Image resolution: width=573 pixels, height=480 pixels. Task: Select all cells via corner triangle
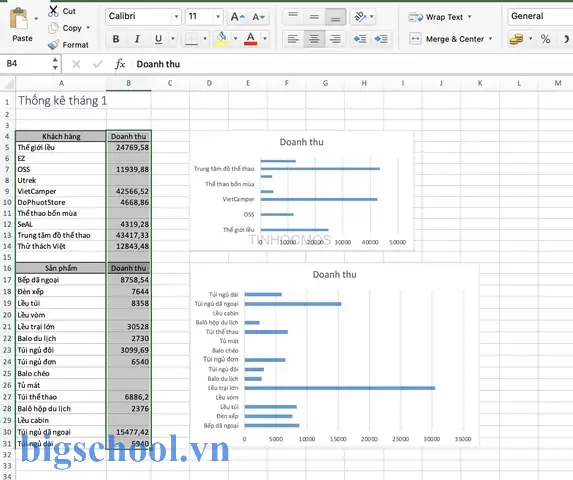(x=8, y=84)
